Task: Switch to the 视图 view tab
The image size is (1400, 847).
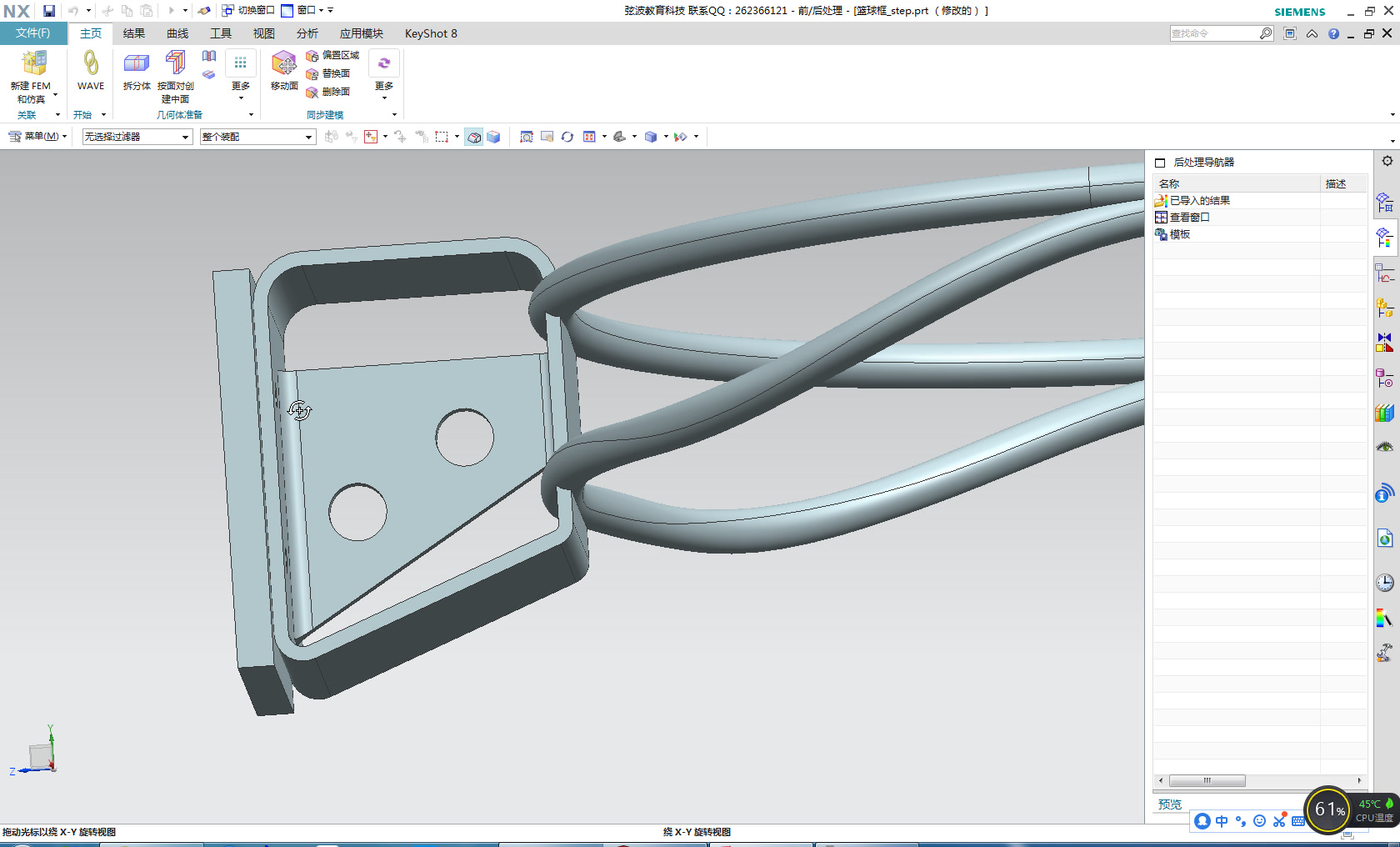Action: click(264, 33)
